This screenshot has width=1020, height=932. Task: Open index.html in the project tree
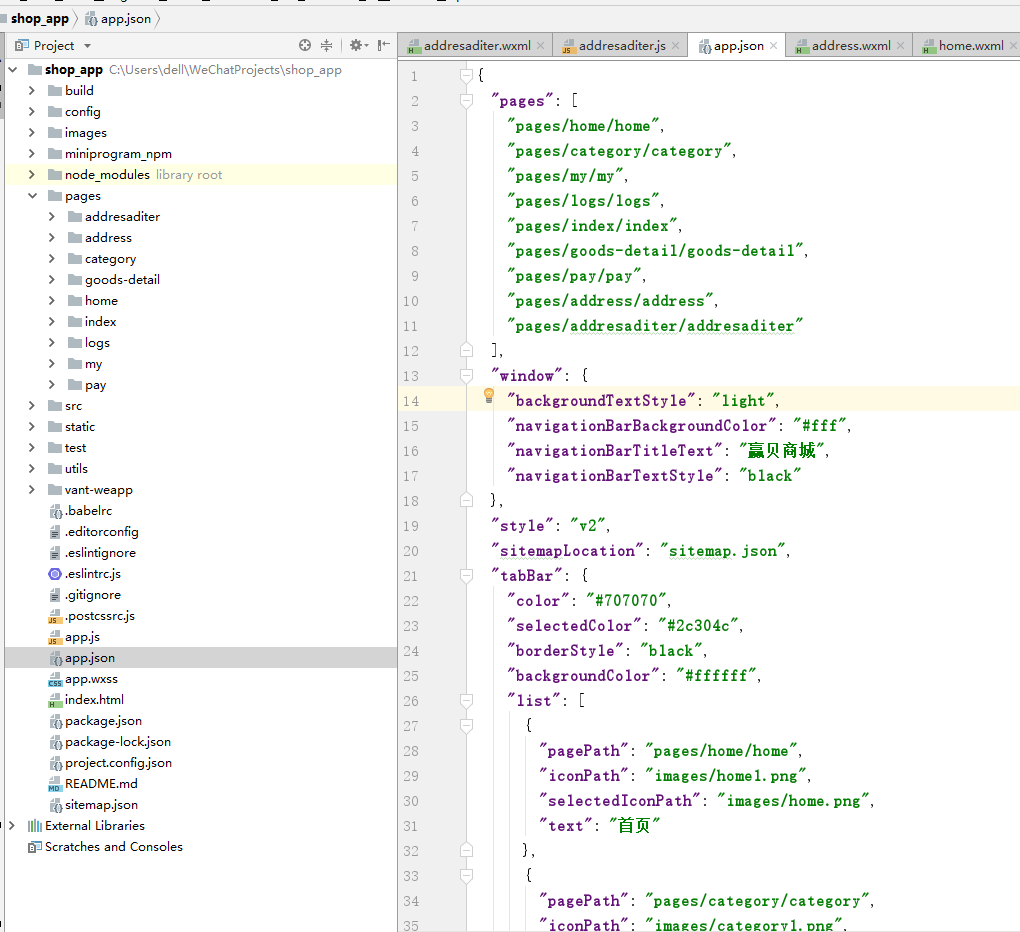tap(94, 700)
